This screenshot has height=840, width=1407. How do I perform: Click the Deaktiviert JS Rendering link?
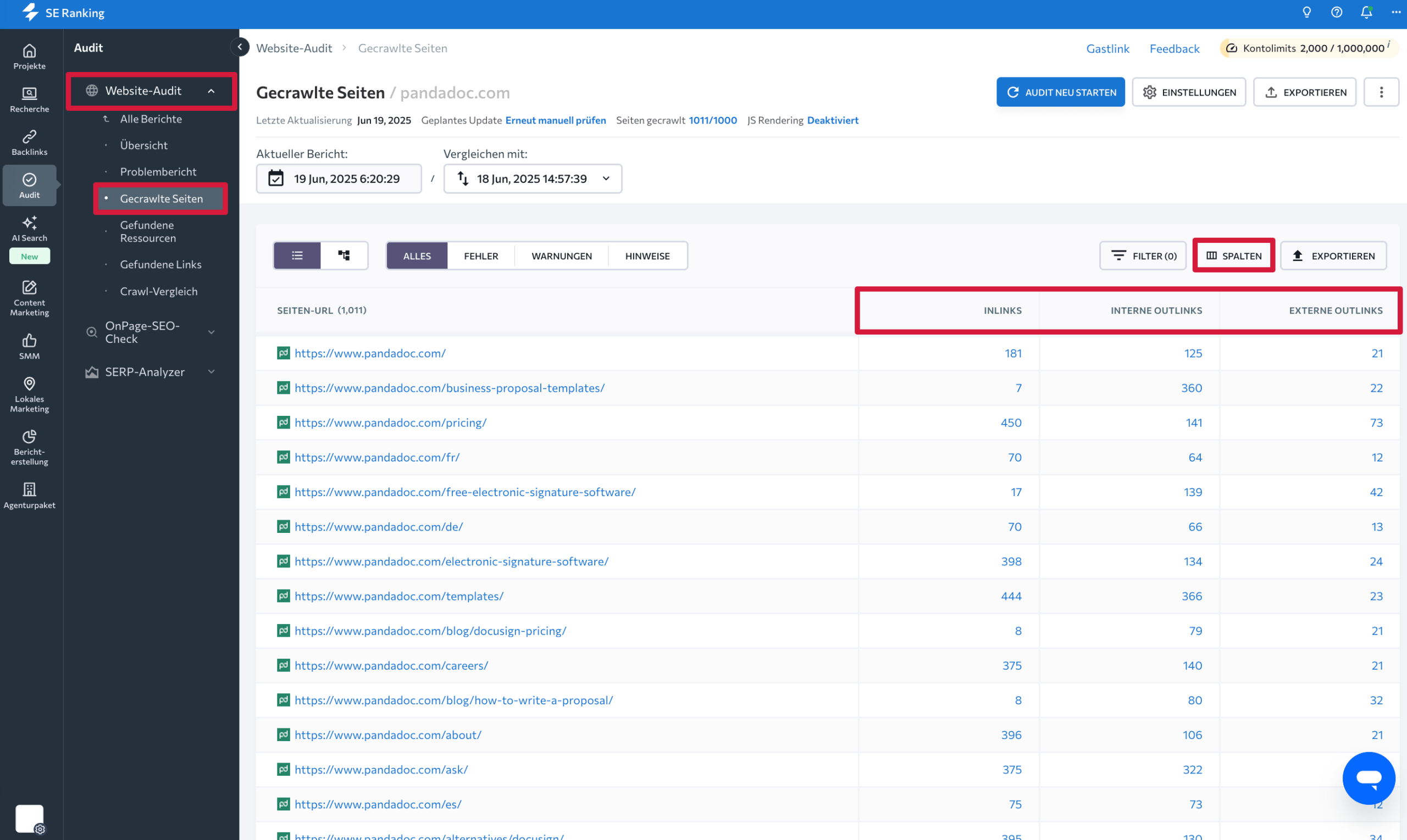832,120
